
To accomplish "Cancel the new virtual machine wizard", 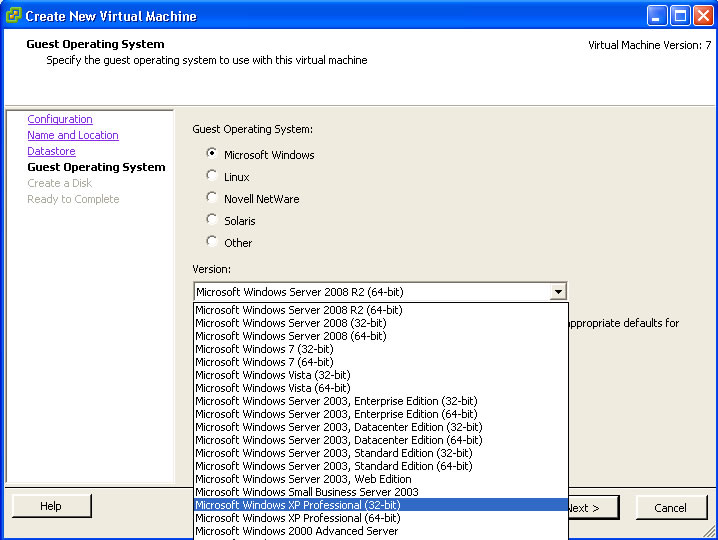I will [x=670, y=507].
